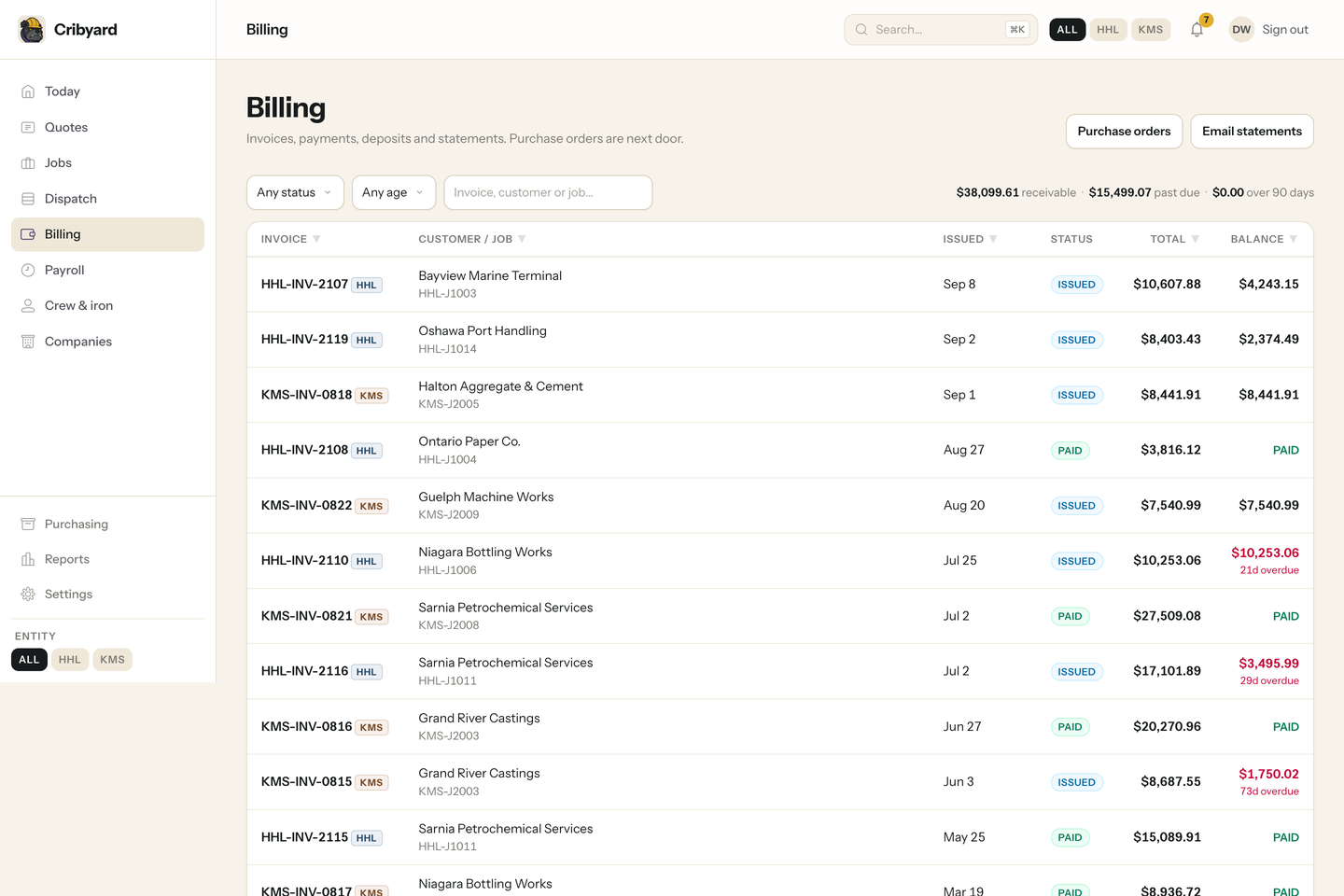
Task: Click the Reports chart icon
Action: point(28,559)
